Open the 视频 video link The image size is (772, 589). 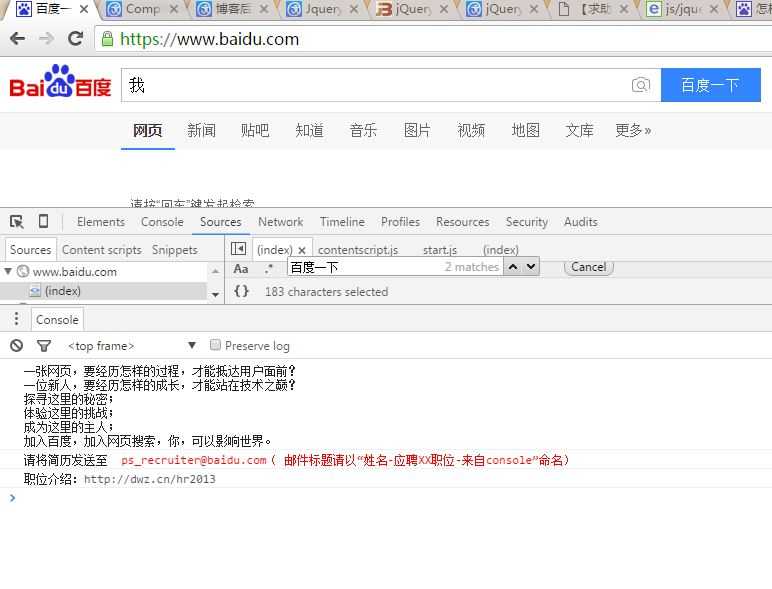[x=471, y=130]
